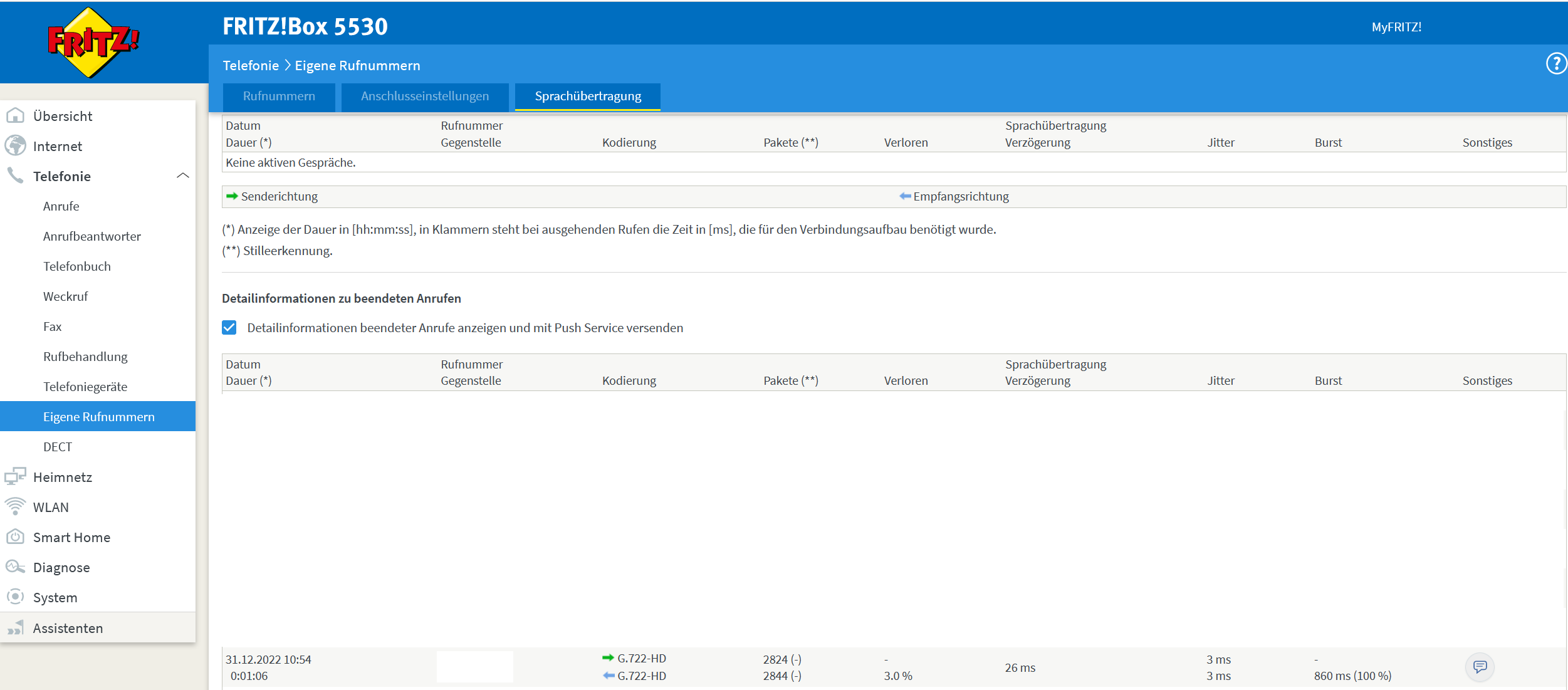Select the Sprachübertragung tab

588,97
